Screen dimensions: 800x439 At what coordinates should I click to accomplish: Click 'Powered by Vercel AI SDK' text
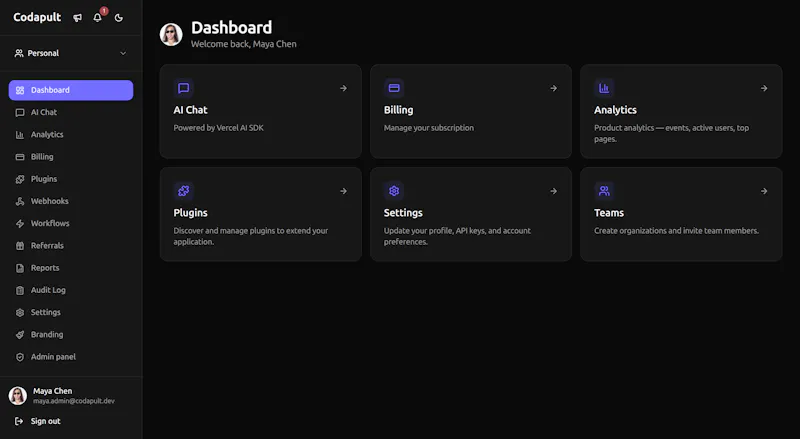pos(218,128)
